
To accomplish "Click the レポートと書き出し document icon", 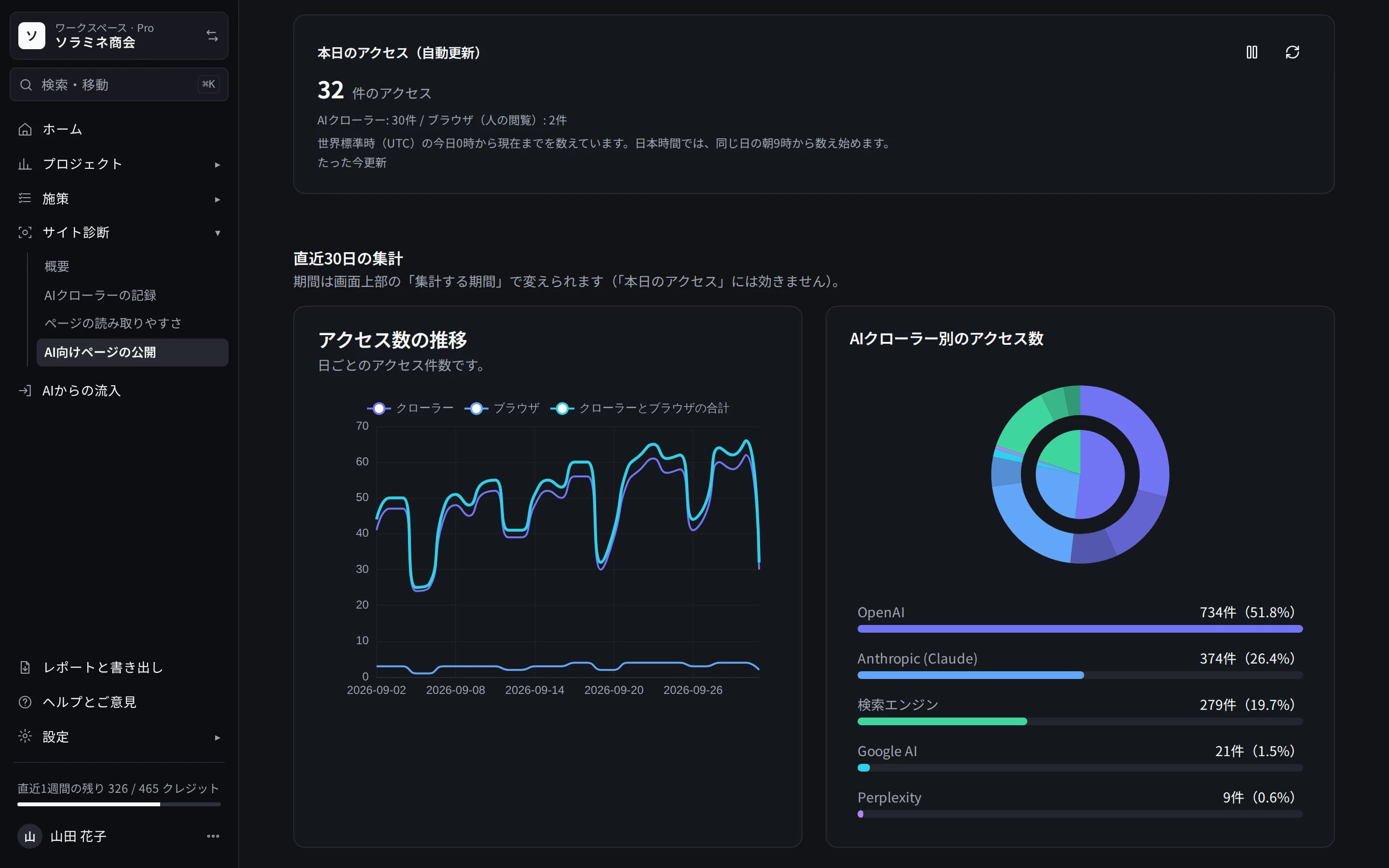I will point(25,668).
